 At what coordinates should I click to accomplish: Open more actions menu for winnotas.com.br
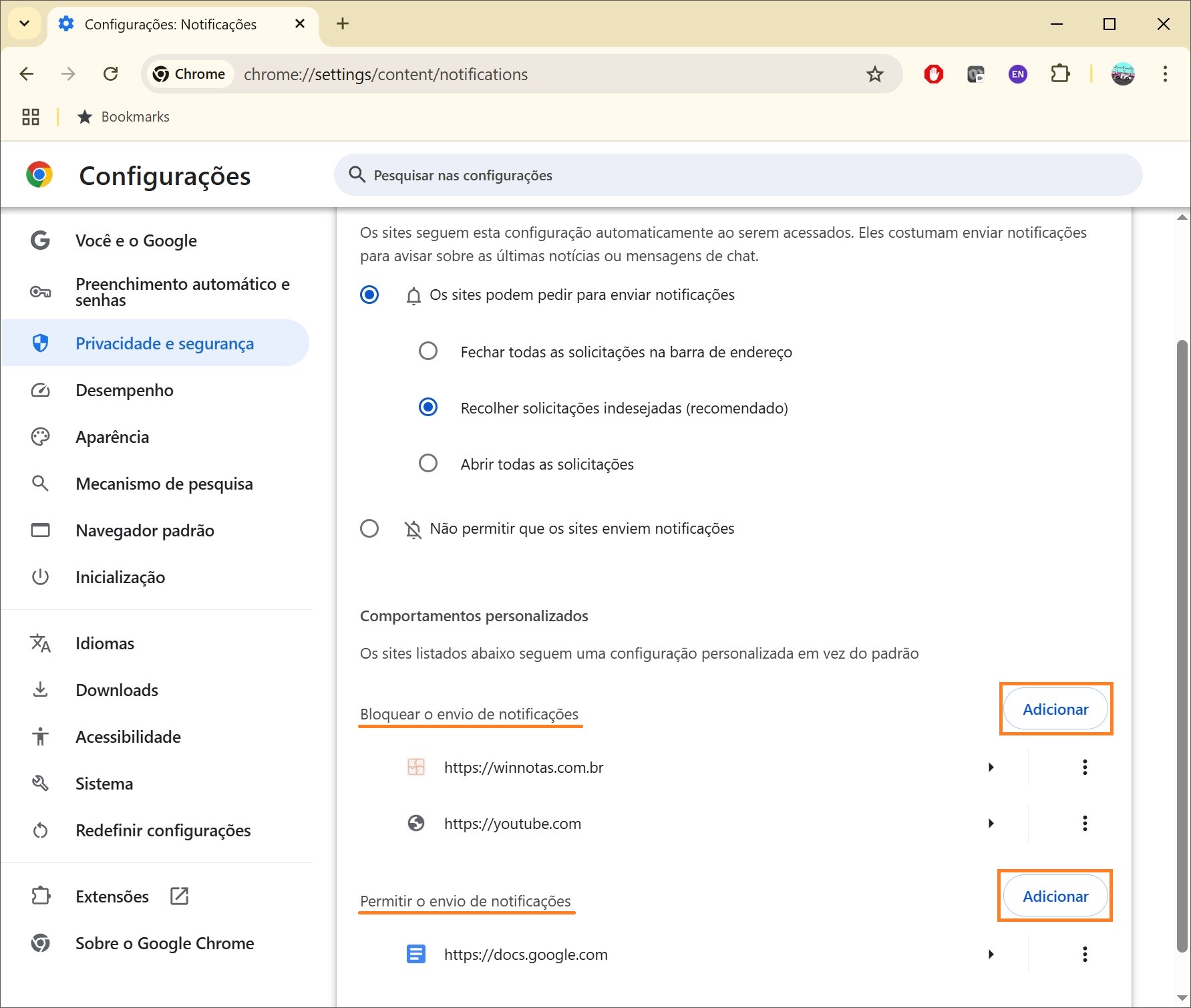[1085, 768]
